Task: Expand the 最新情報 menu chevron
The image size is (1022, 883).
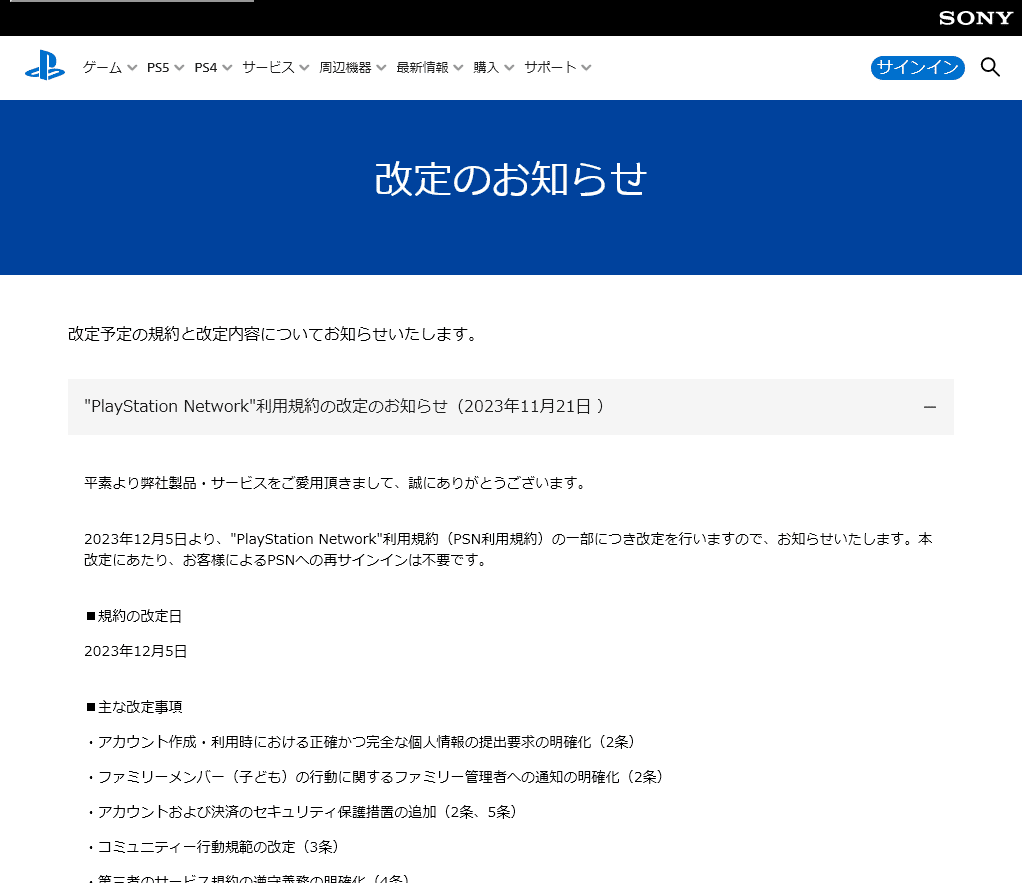Action: (458, 68)
